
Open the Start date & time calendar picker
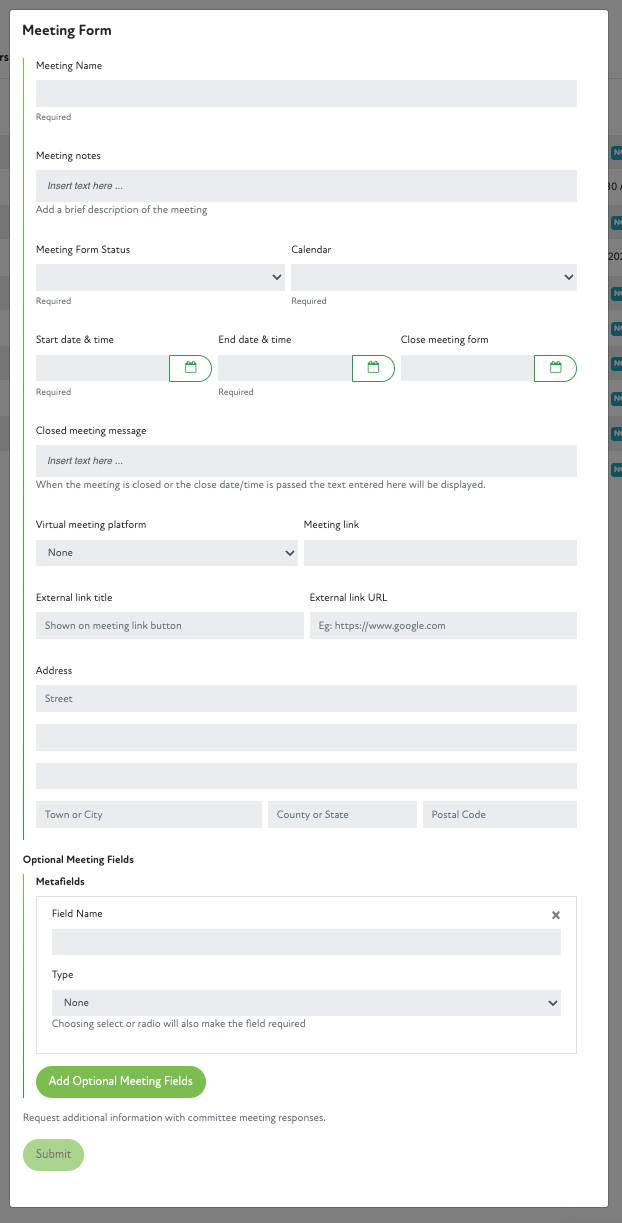(190, 368)
